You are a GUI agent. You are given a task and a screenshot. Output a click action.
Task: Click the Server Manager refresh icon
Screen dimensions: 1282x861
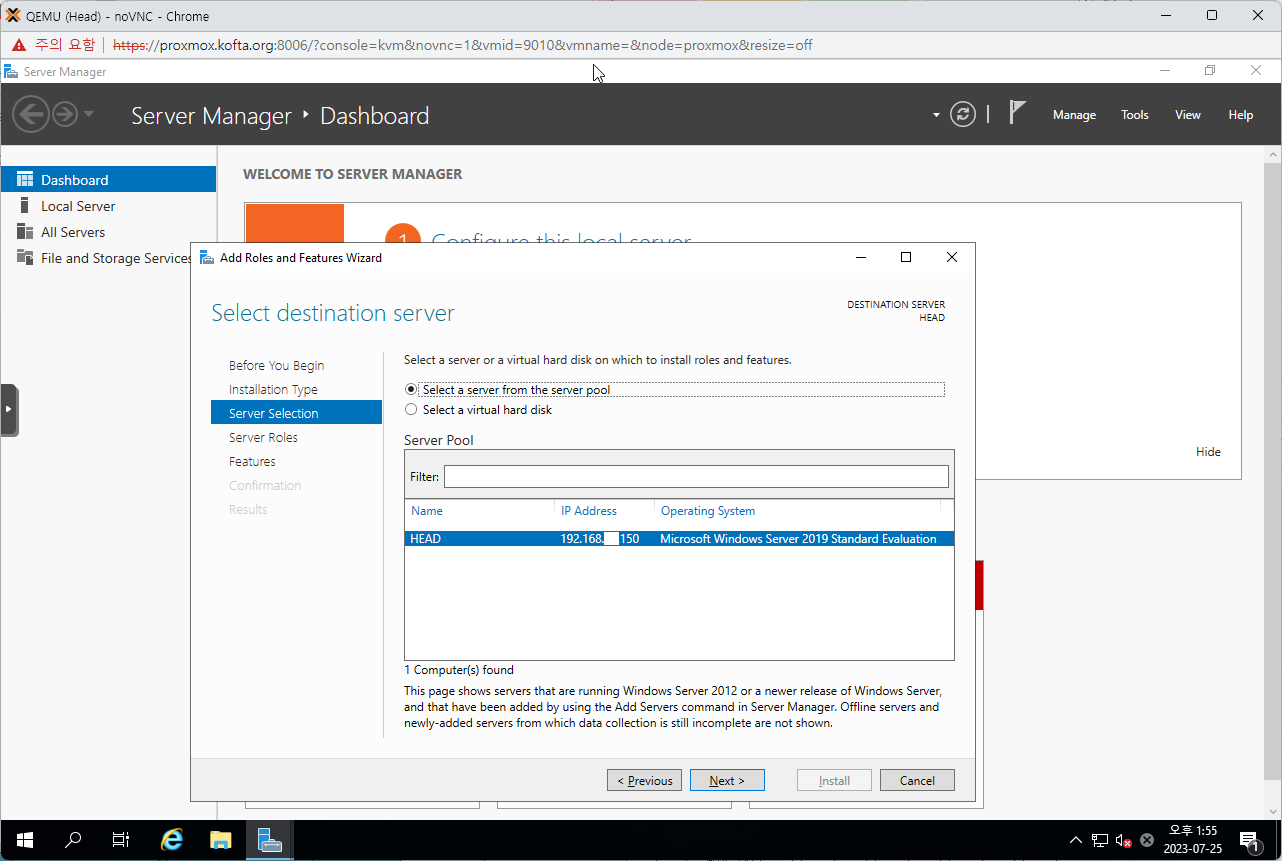962,114
